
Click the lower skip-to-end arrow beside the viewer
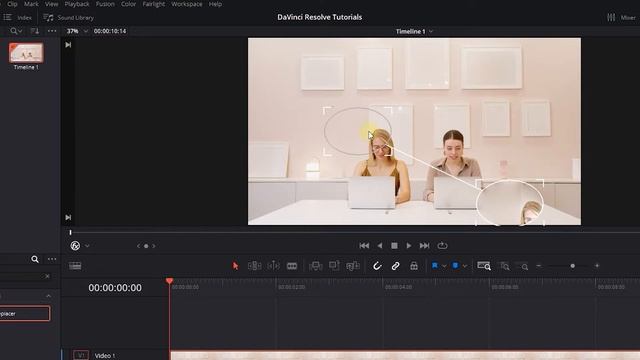(68, 218)
